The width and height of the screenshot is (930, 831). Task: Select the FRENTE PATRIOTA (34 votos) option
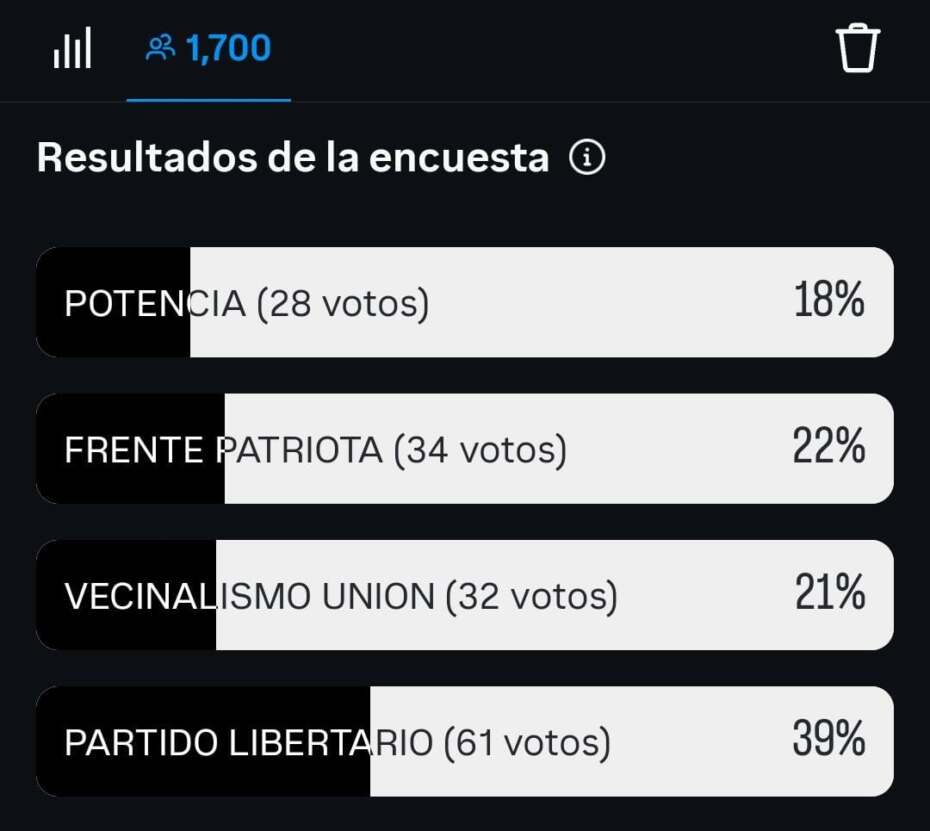[465, 448]
